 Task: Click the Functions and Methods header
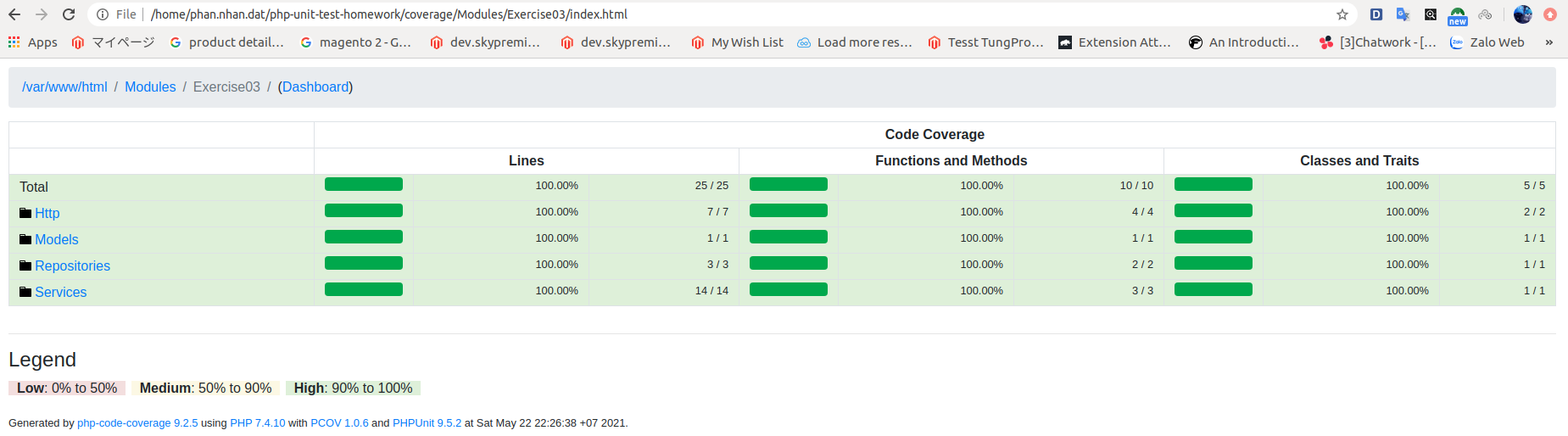point(951,160)
